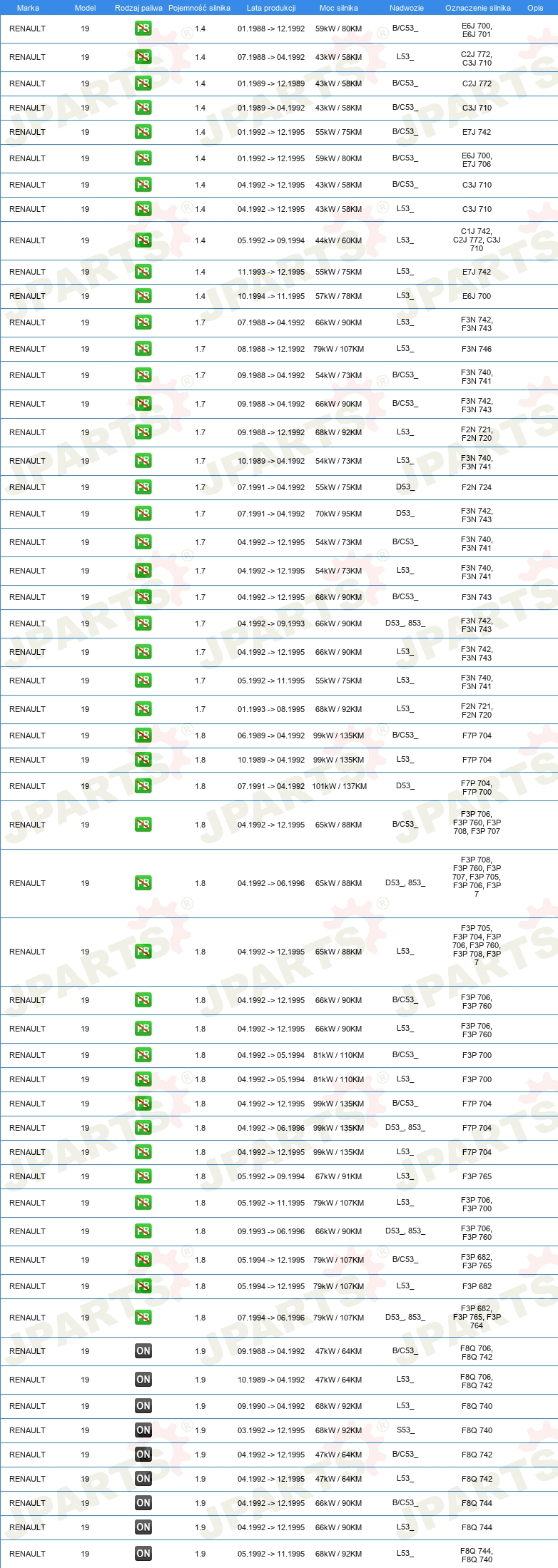558x1568 pixels.
Task: Click the Pojemność silnika column header
Action: point(200,8)
